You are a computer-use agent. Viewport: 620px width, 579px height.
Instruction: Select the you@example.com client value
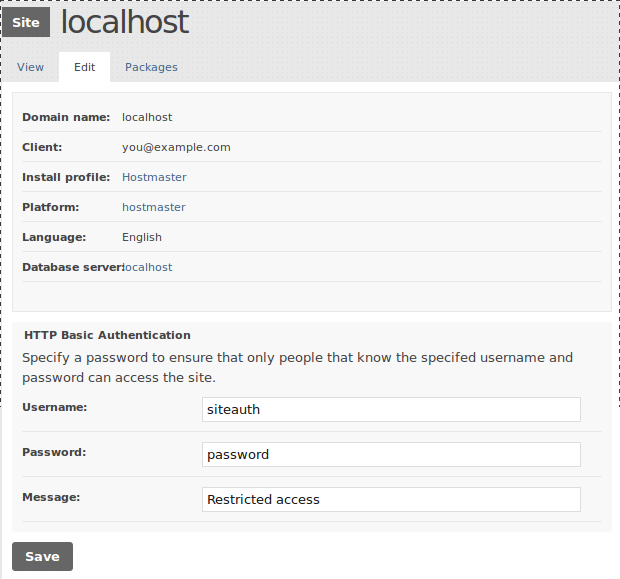(x=176, y=148)
